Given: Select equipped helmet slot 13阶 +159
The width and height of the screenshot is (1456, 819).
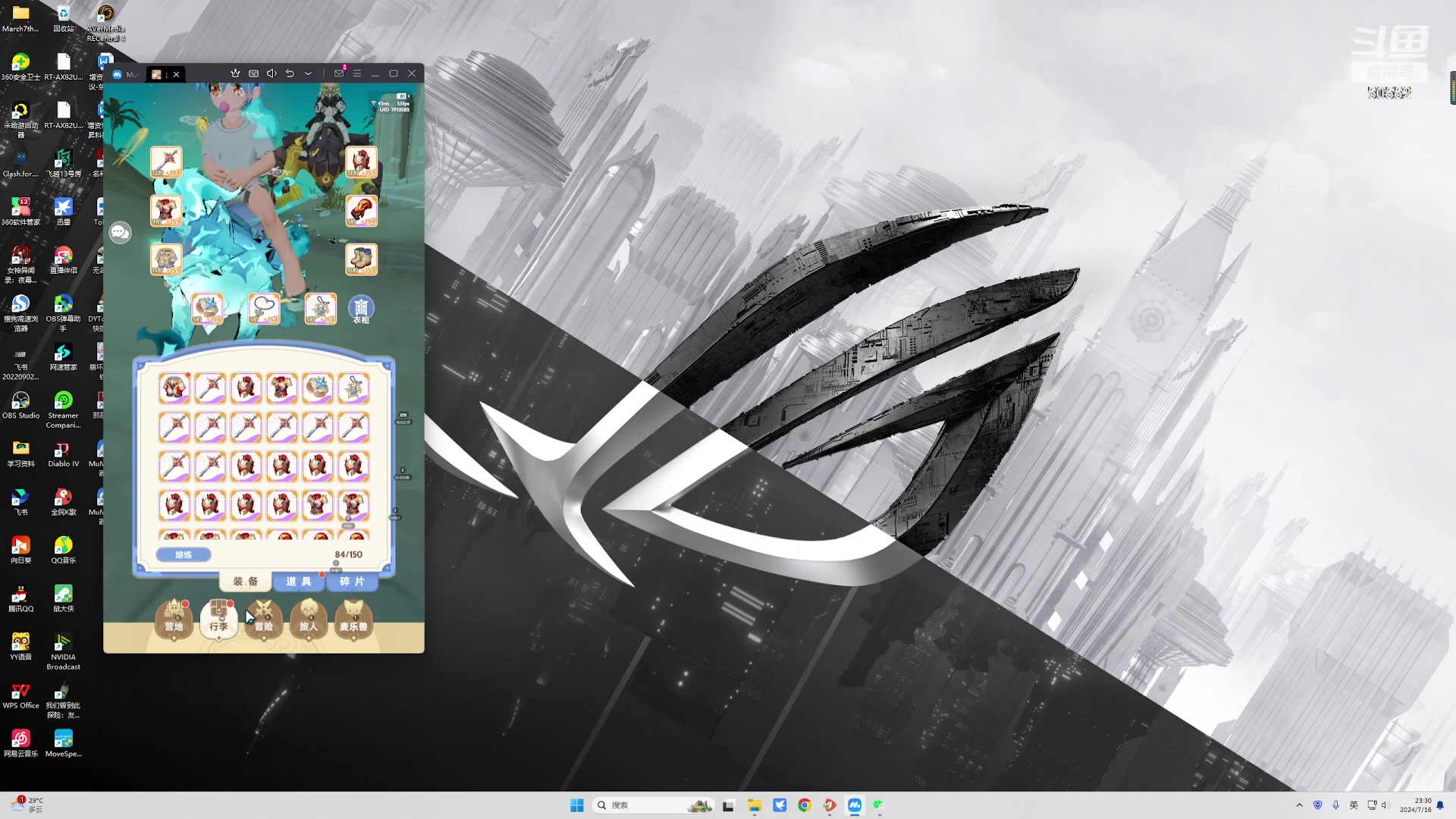Looking at the screenshot, I should (361, 162).
